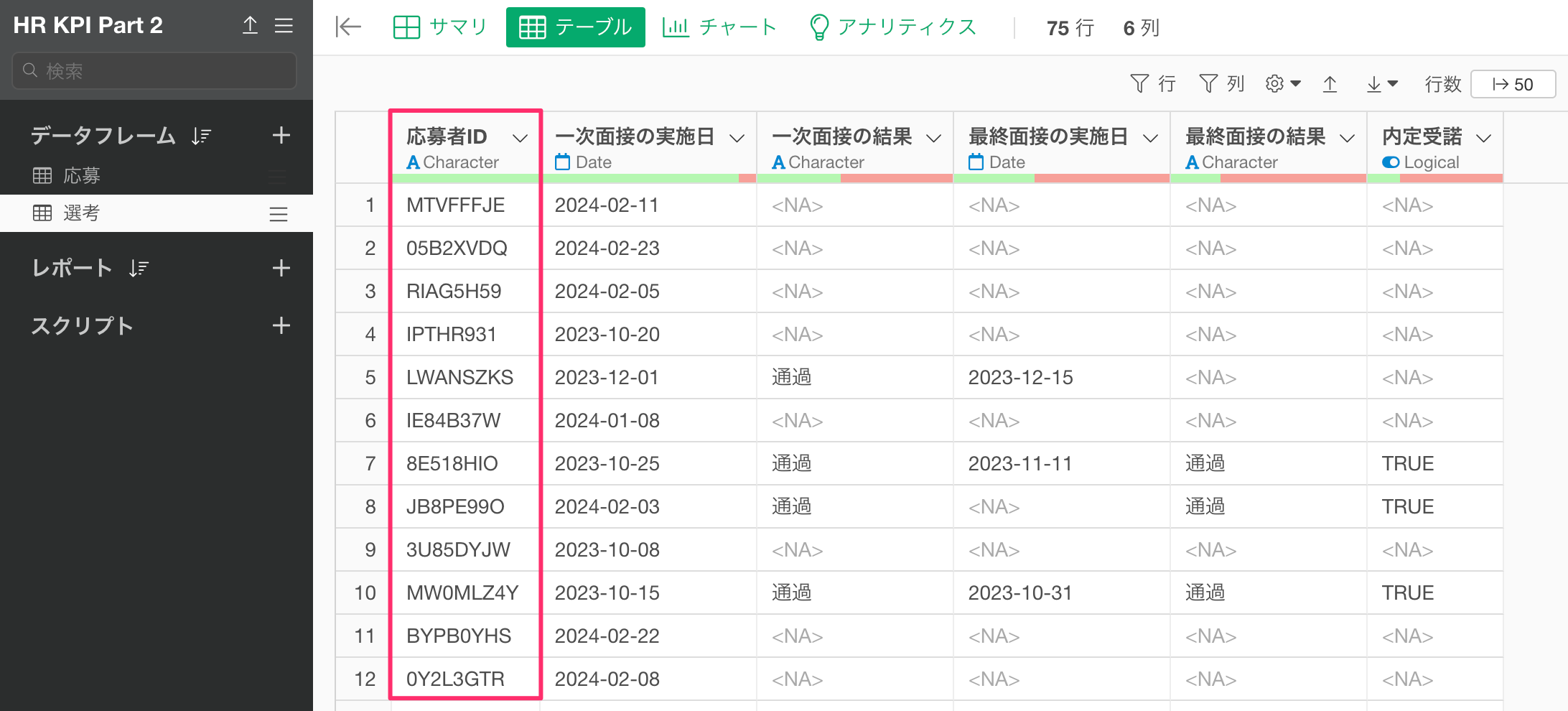Image resolution: width=1568 pixels, height=711 pixels.
Task: Sort the レポート list
Action: click(139, 269)
